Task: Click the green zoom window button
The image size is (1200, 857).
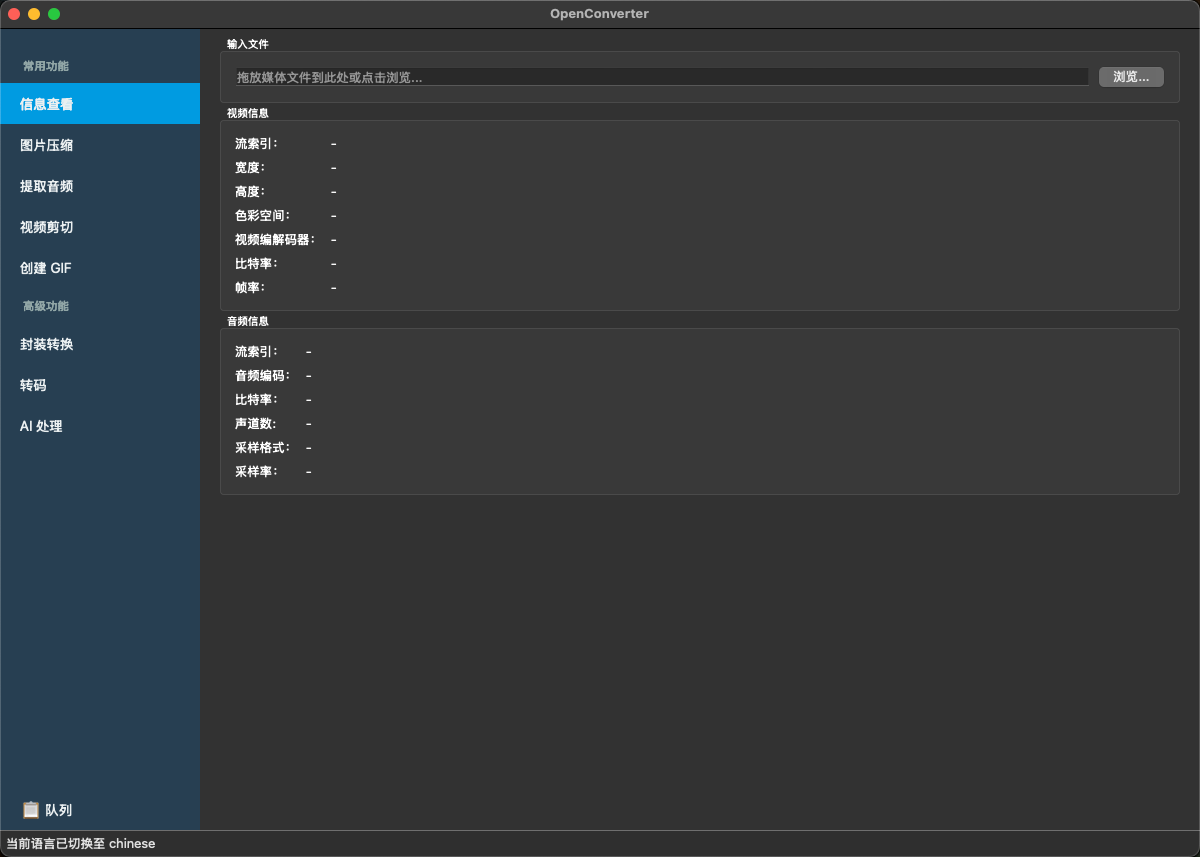Action: [54, 14]
